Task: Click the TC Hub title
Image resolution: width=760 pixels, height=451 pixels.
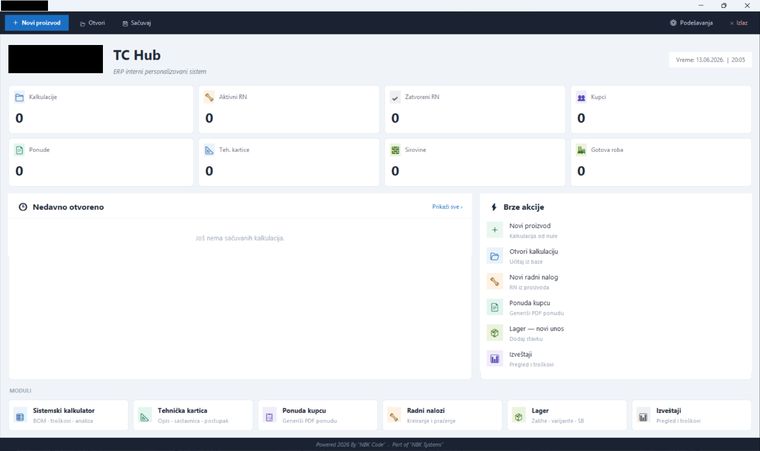Action: tap(137, 55)
